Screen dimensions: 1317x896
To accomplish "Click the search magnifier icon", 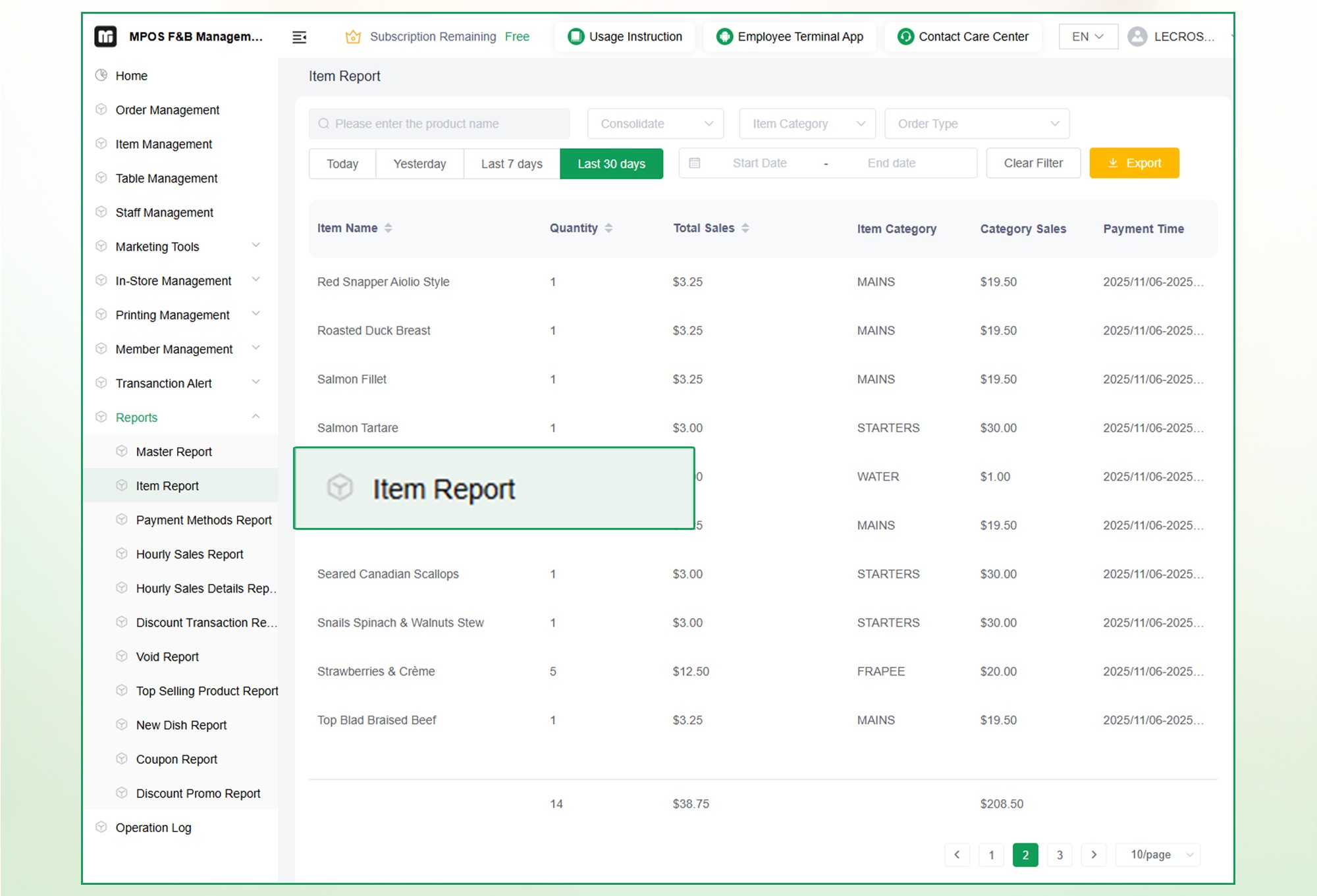I will coord(323,124).
